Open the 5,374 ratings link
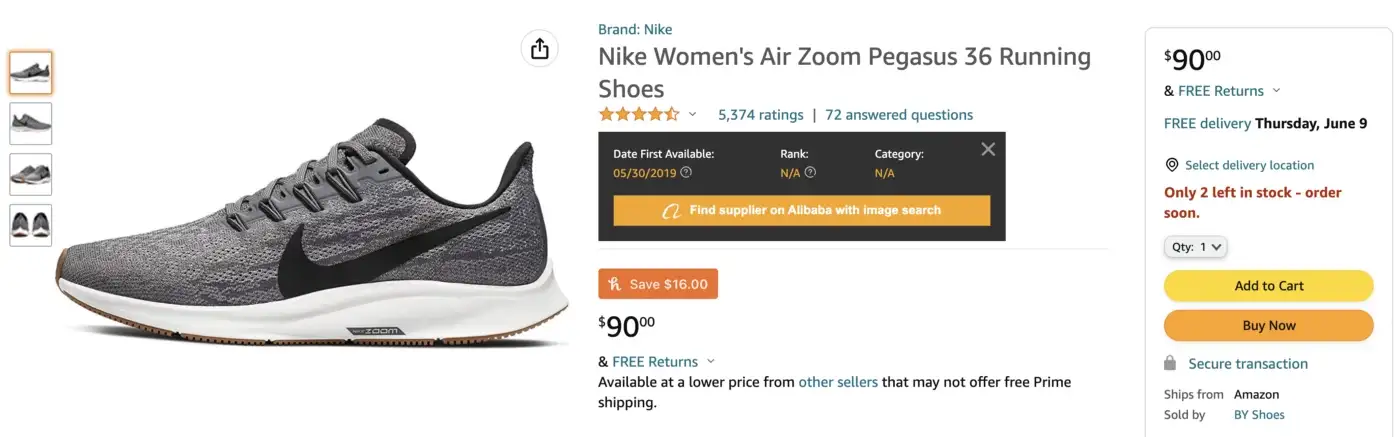Screen dimensions: 1400x437 760,115
